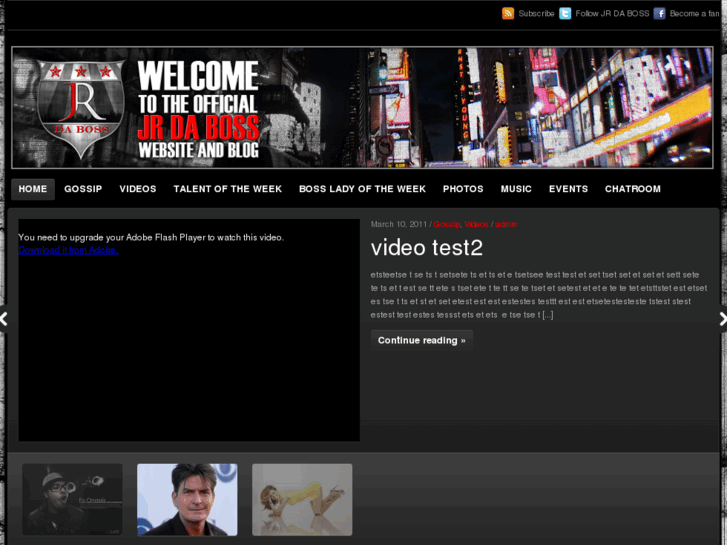The image size is (727, 545).
Task: Click the RSS feed subscribe icon
Action: (508, 13)
